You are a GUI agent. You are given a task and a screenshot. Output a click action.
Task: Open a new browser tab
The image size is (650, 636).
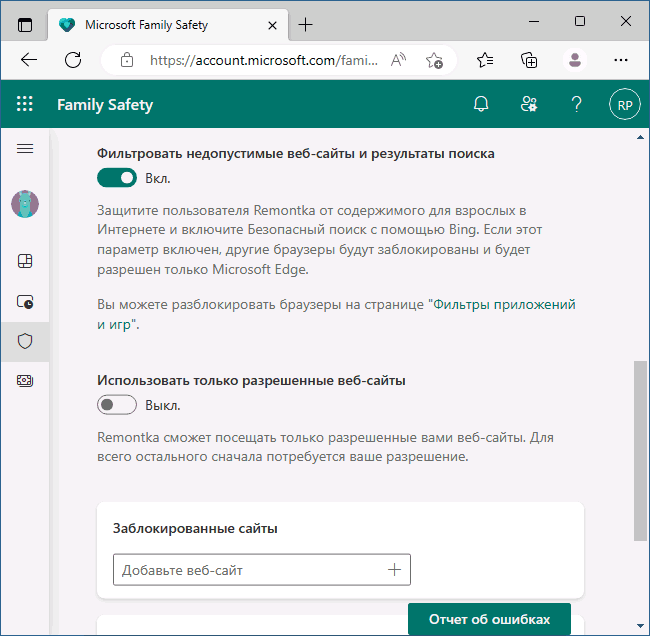tap(306, 25)
